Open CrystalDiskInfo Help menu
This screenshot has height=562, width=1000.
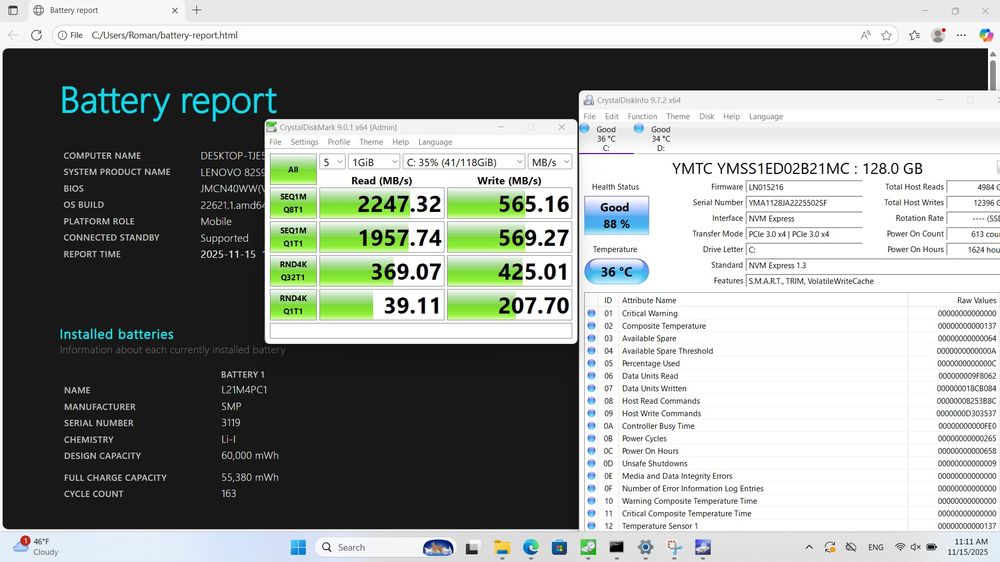coord(732,117)
